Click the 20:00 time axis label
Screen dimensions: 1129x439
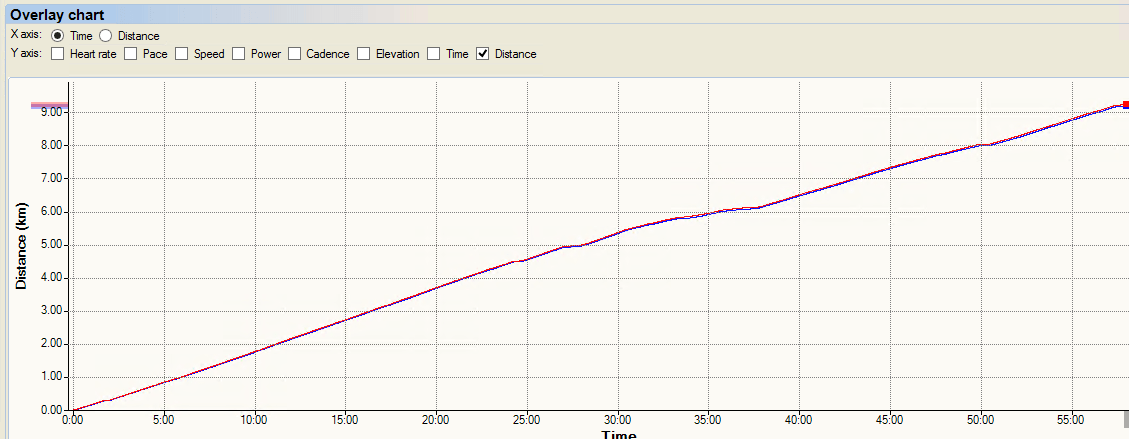[x=436, y=420]
